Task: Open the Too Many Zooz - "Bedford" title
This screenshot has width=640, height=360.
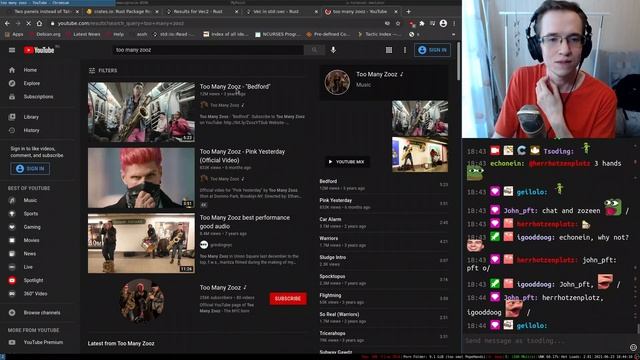Action: 235,87
